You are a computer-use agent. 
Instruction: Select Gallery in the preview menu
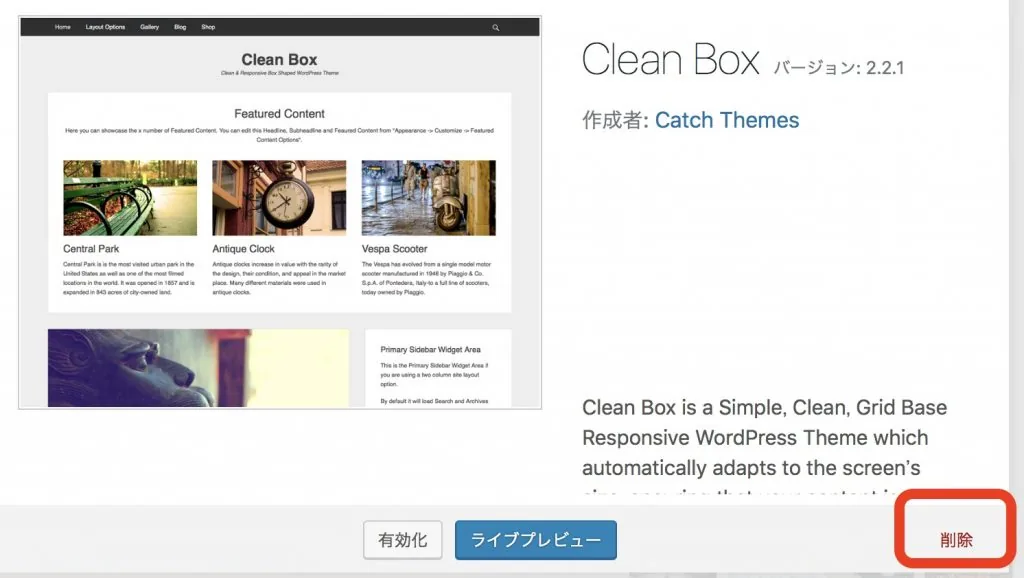150,27
